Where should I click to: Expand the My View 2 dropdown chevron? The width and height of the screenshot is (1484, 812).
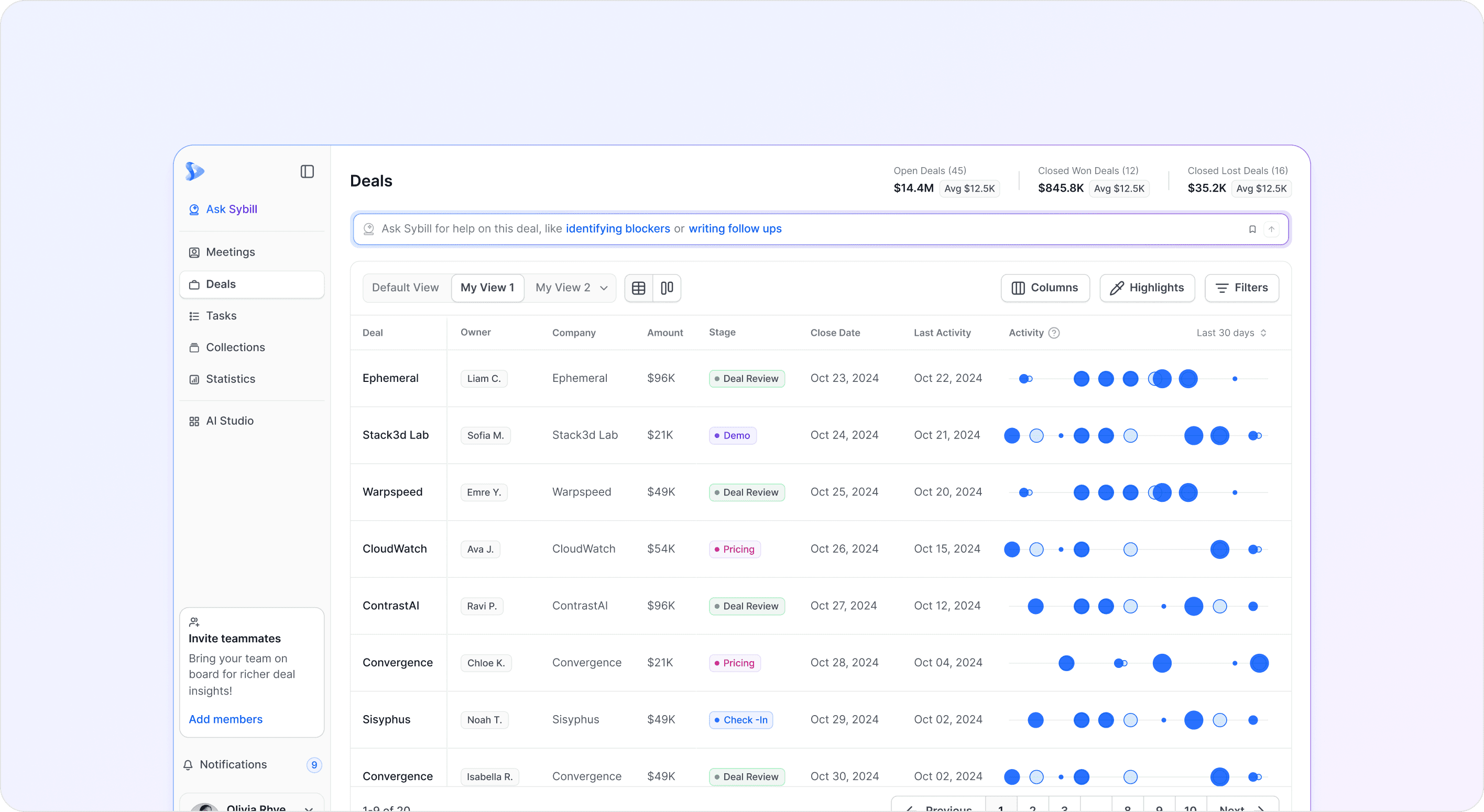[x=604, y=288]
